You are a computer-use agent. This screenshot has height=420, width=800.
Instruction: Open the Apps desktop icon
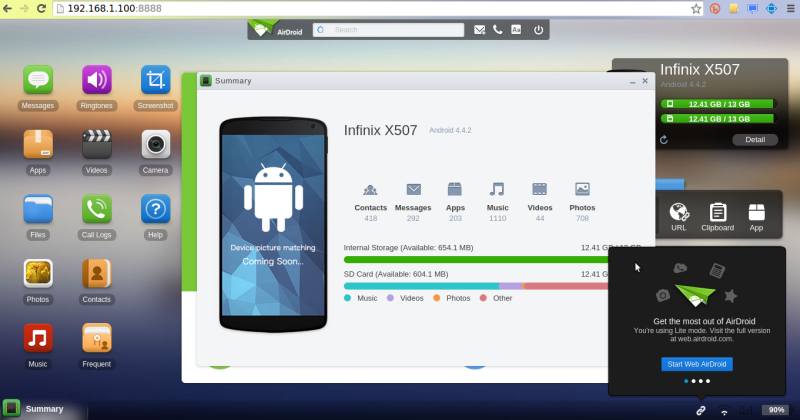coord(38,144)
